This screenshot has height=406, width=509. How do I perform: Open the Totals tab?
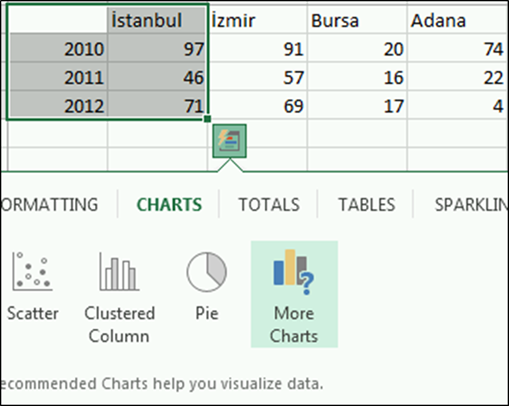(269, 204)
